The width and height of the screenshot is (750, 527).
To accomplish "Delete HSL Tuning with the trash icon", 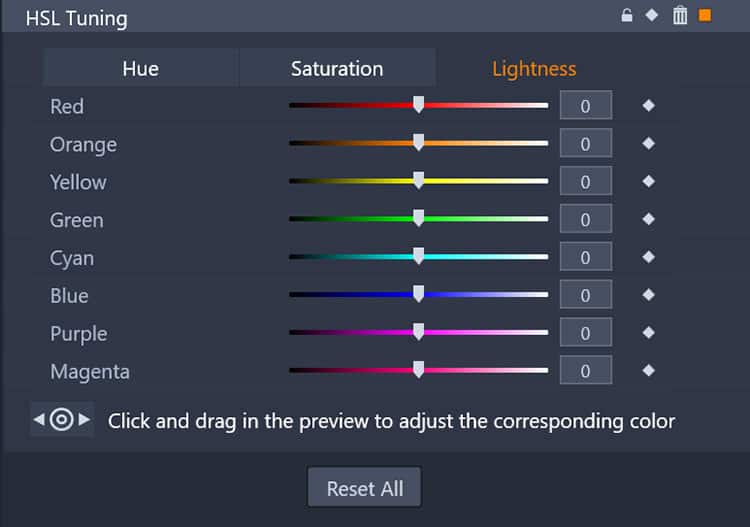I will (680, 16).
